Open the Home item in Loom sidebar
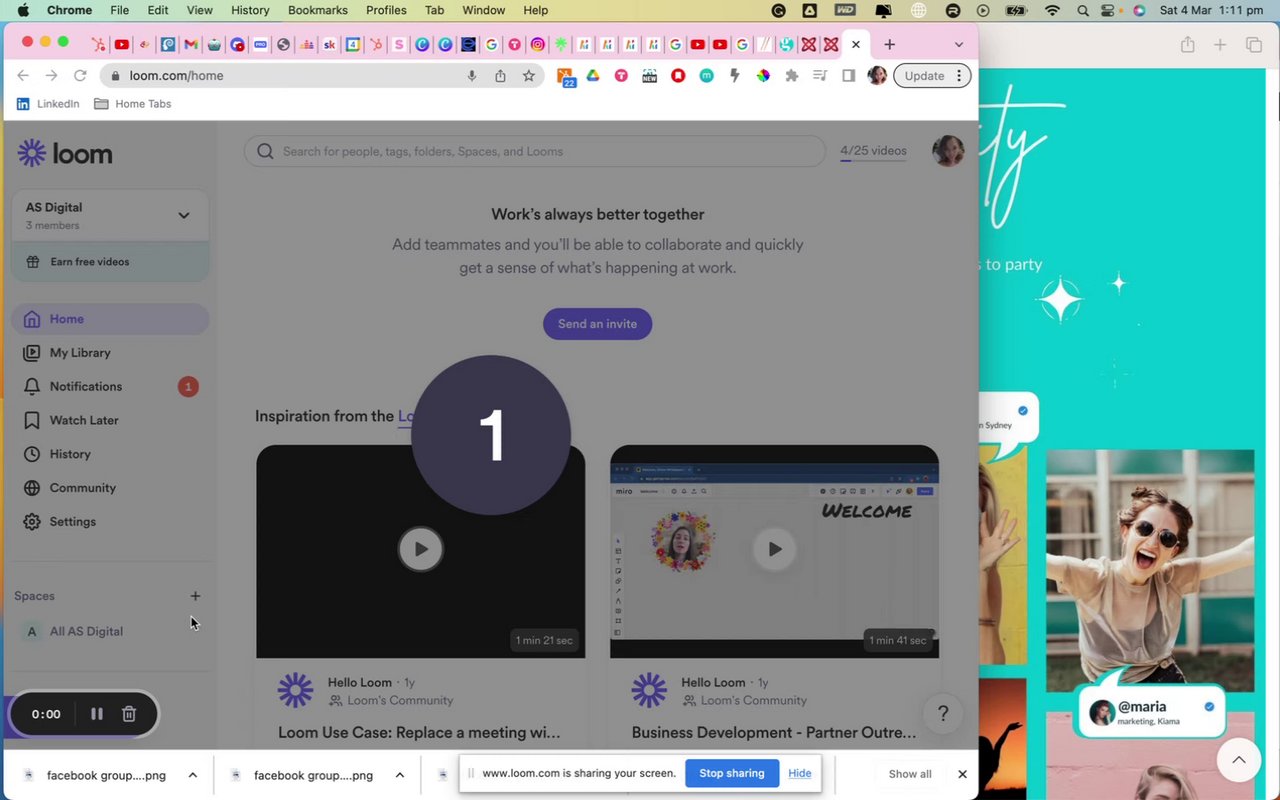 pyautogui.click(x=110, y=319)
